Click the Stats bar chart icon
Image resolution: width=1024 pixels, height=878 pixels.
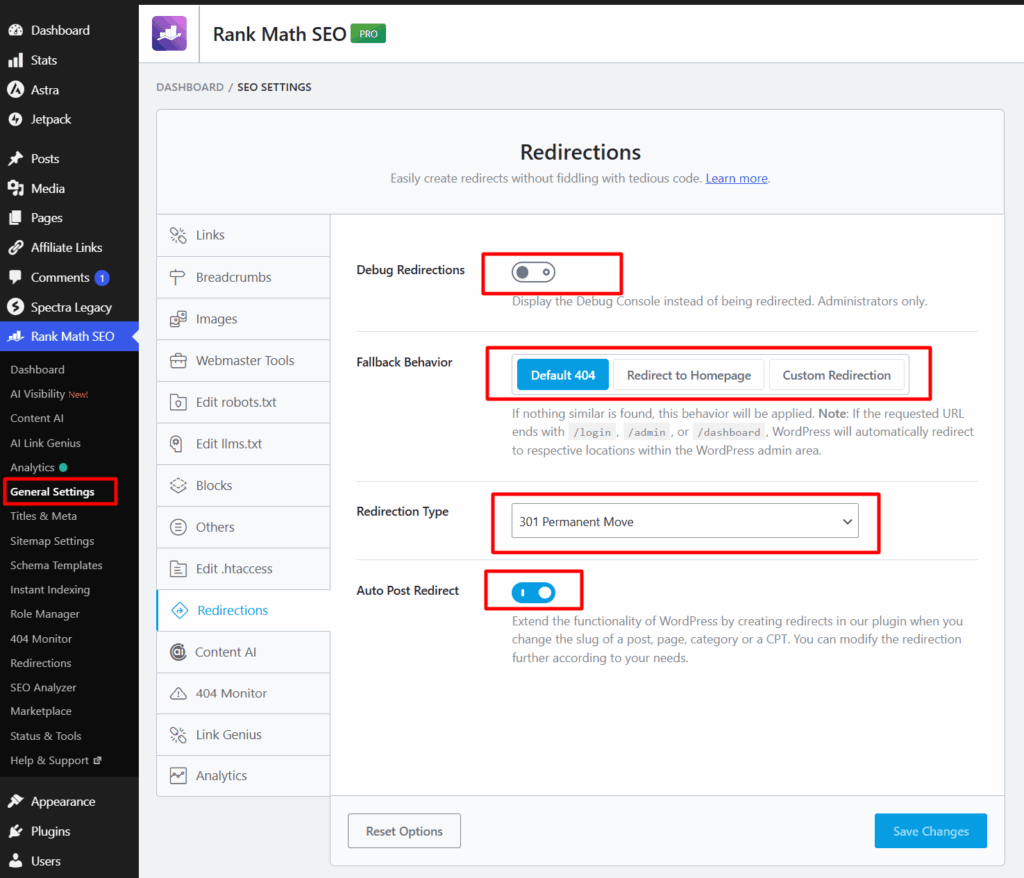[x=16, y=60]
